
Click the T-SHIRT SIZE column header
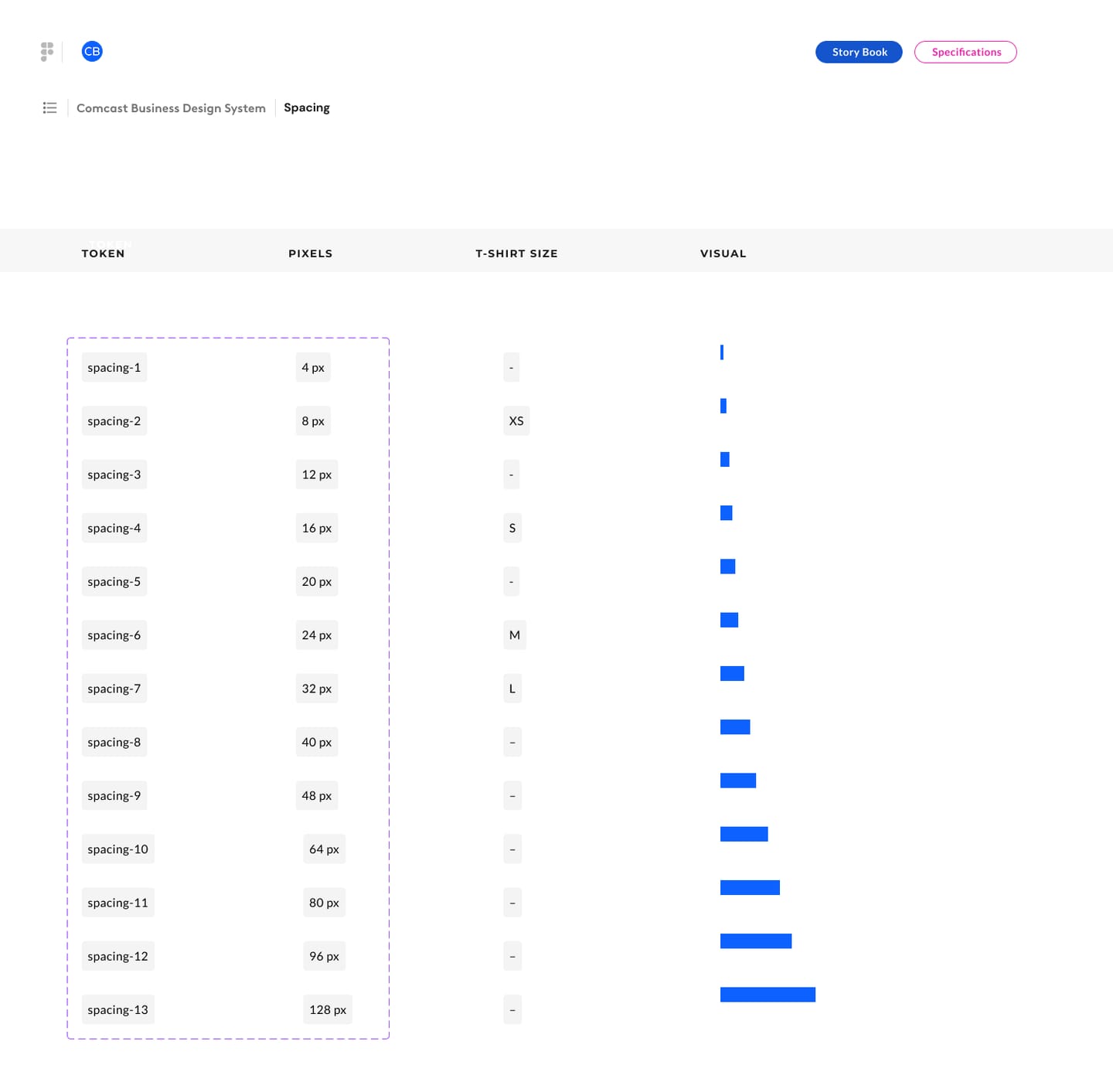coord(516,253)
